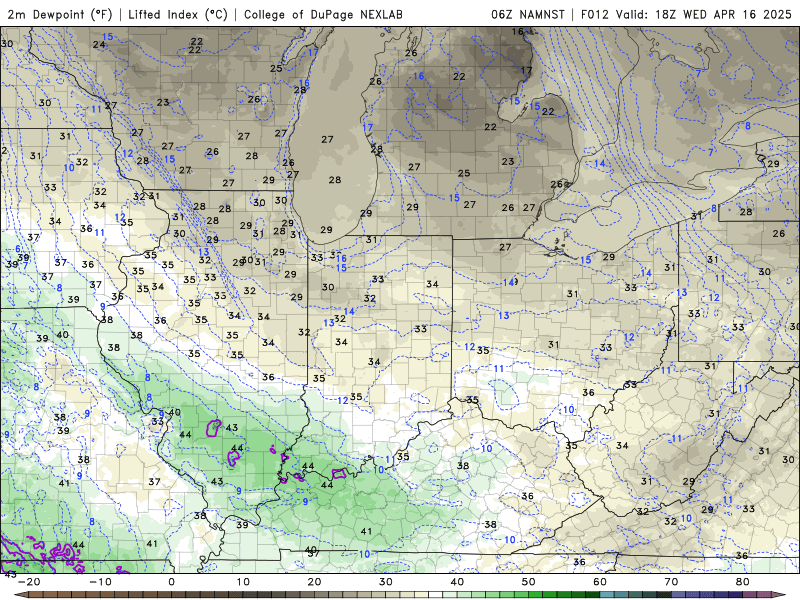Viewport: 800px width, 600px height.
Task: Click the '30' label on the bottom color scale
Action: click(386, 582)
